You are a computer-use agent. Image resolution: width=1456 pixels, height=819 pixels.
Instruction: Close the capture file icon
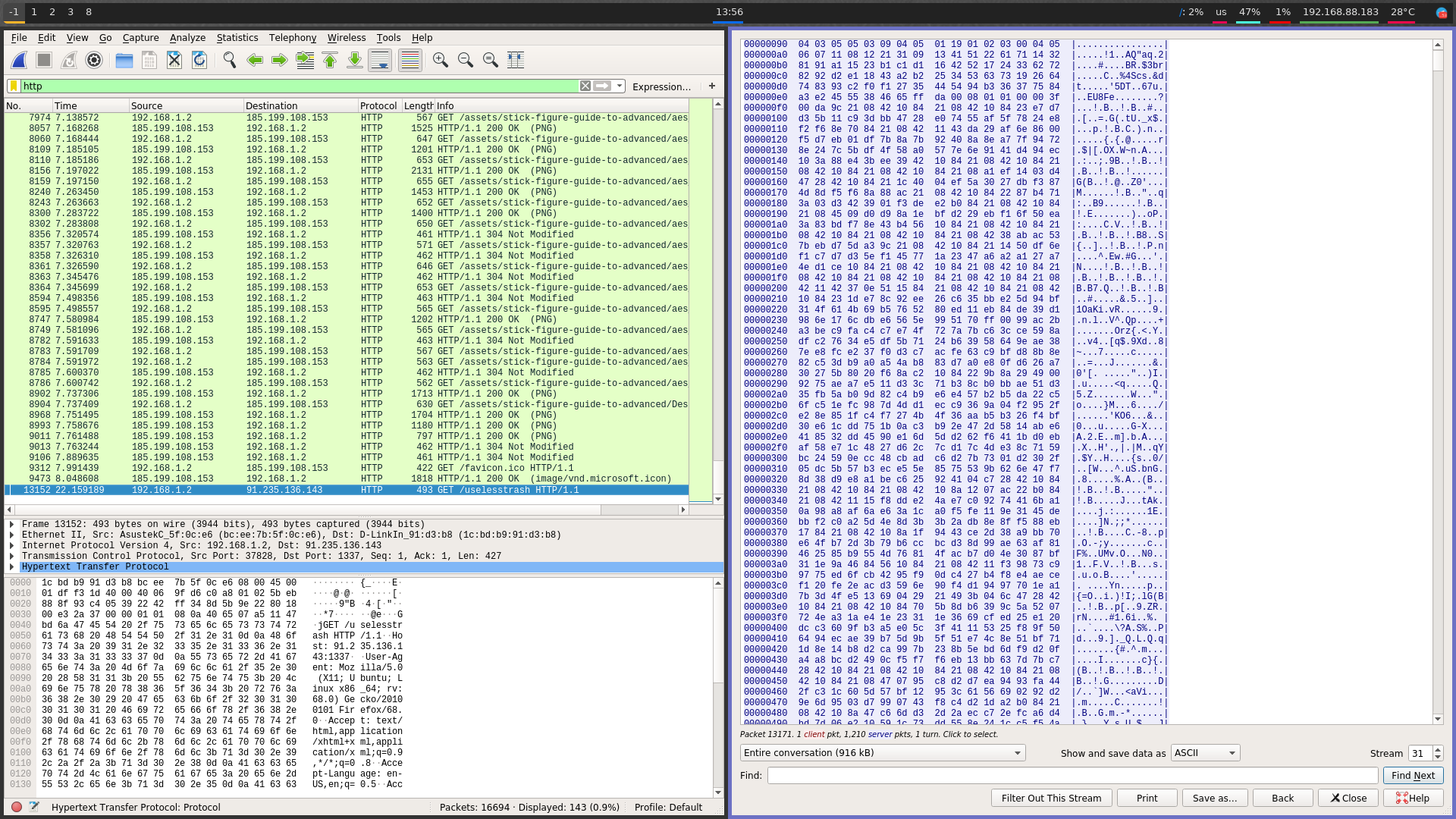[x=174, y=60]
